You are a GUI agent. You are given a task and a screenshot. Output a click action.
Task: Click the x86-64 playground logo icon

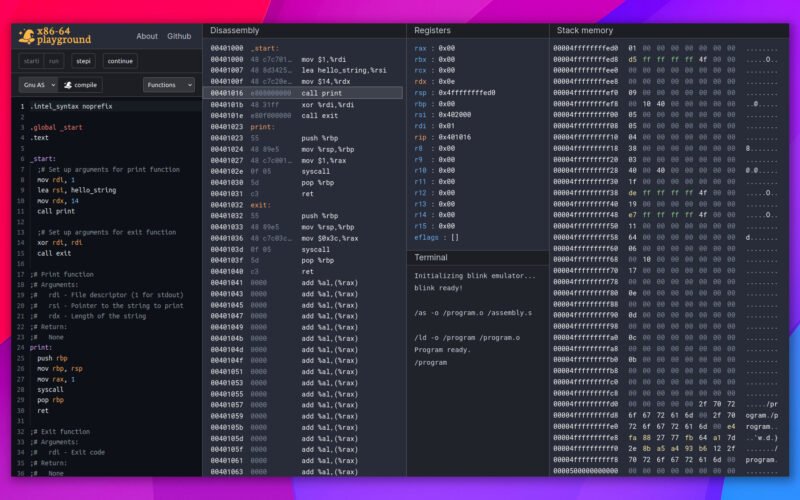[24, 36]
